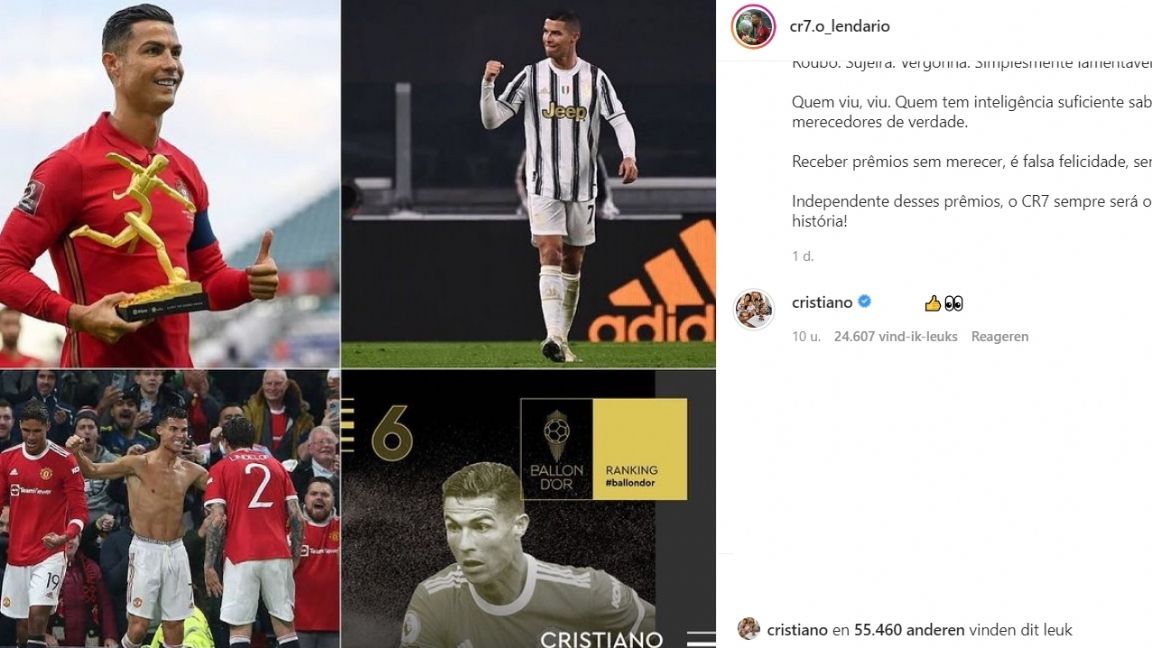Open the 24.607 vind-ik-leuks list
The height and width of the screenshot is (648, 1152).
click(x=896, y=336)
